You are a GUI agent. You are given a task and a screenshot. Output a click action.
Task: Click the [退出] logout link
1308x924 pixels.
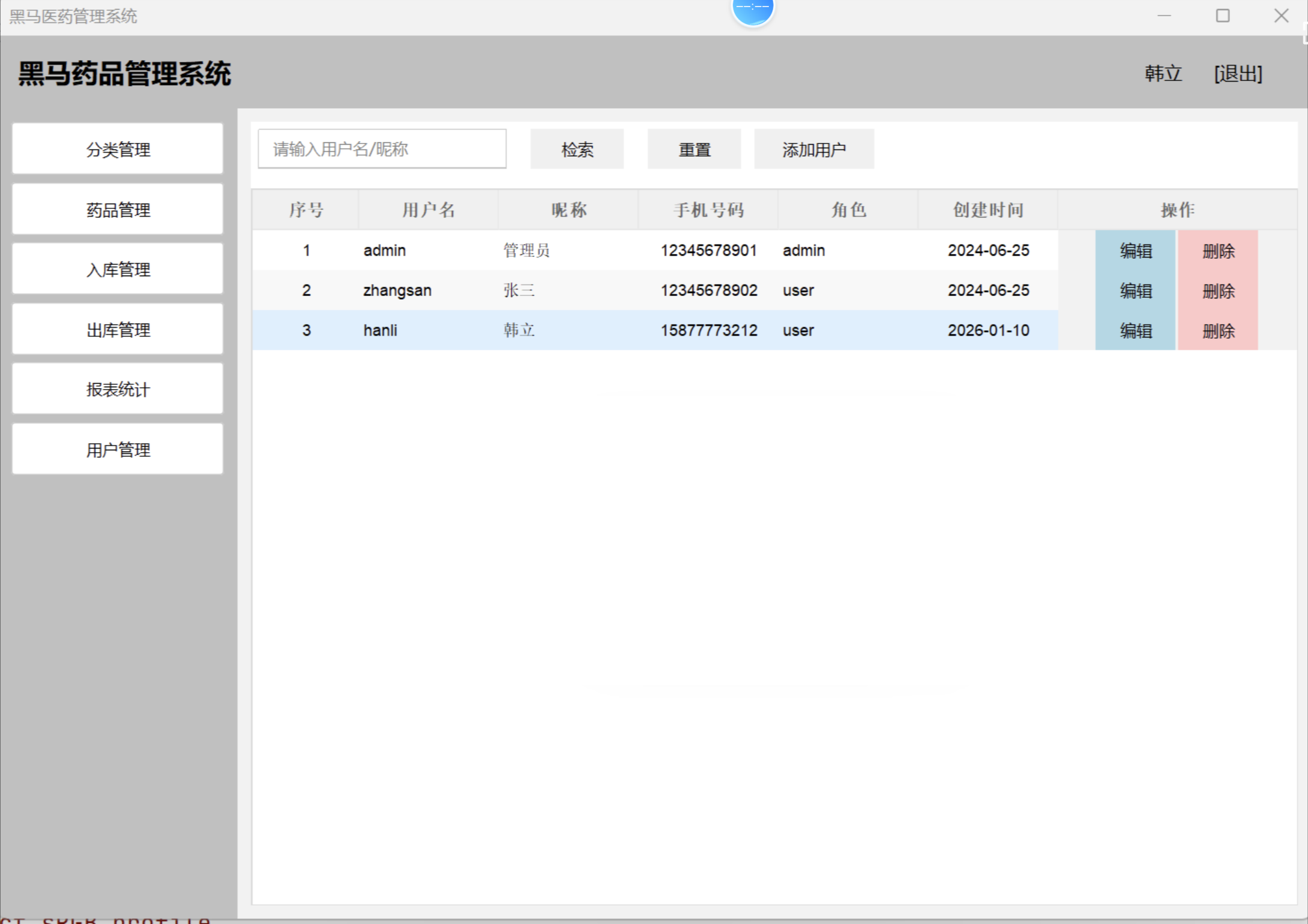pos(1238,74)
